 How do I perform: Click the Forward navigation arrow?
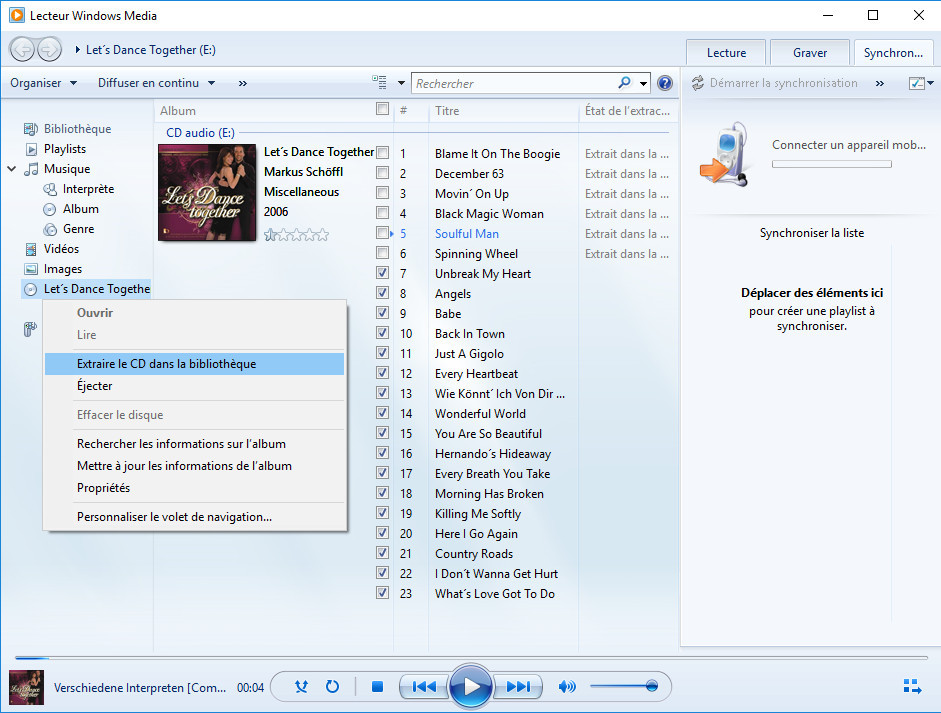tap(49, 49)
